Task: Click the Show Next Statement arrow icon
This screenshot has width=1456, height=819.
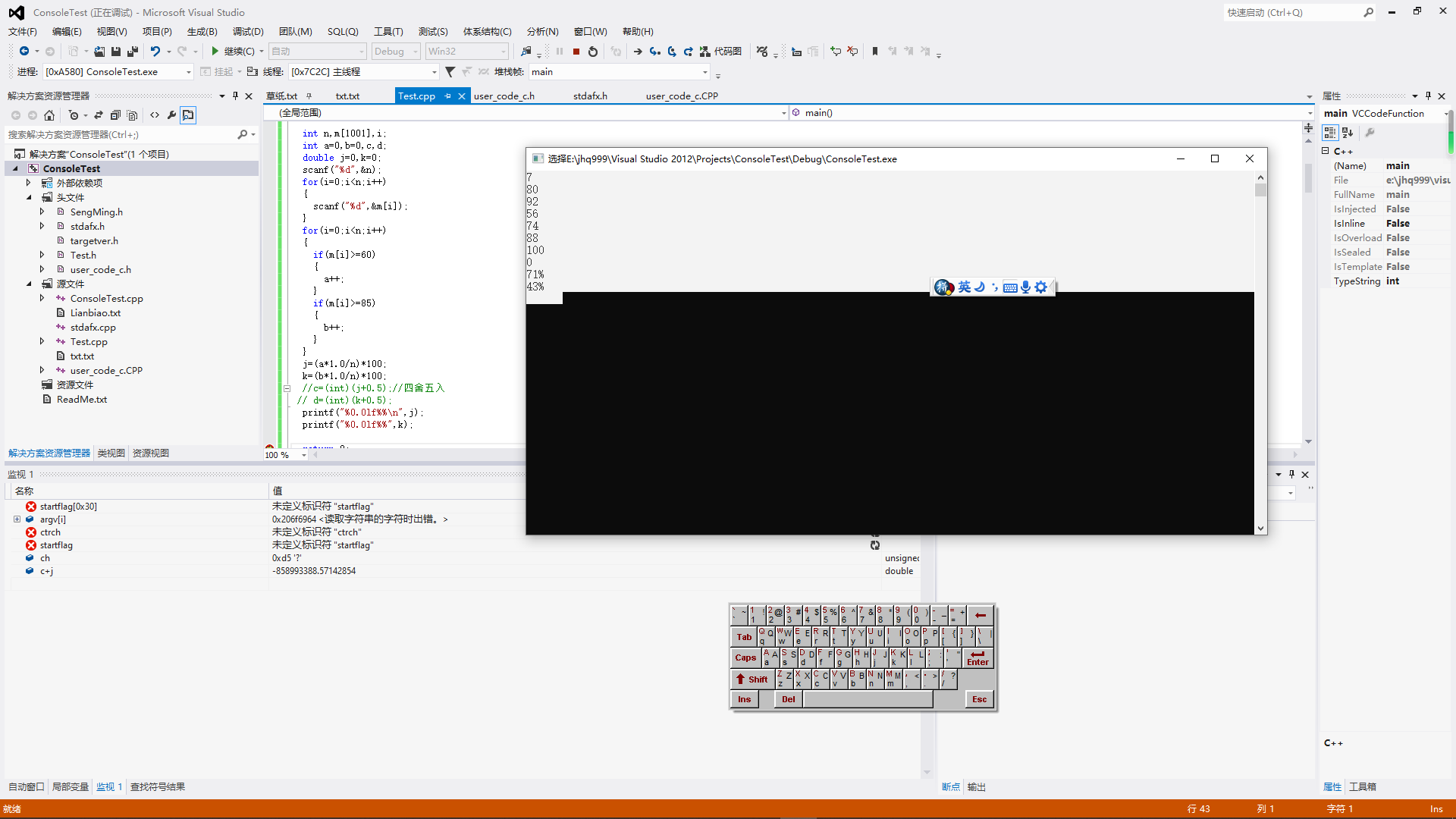Action: click(638, 52)
